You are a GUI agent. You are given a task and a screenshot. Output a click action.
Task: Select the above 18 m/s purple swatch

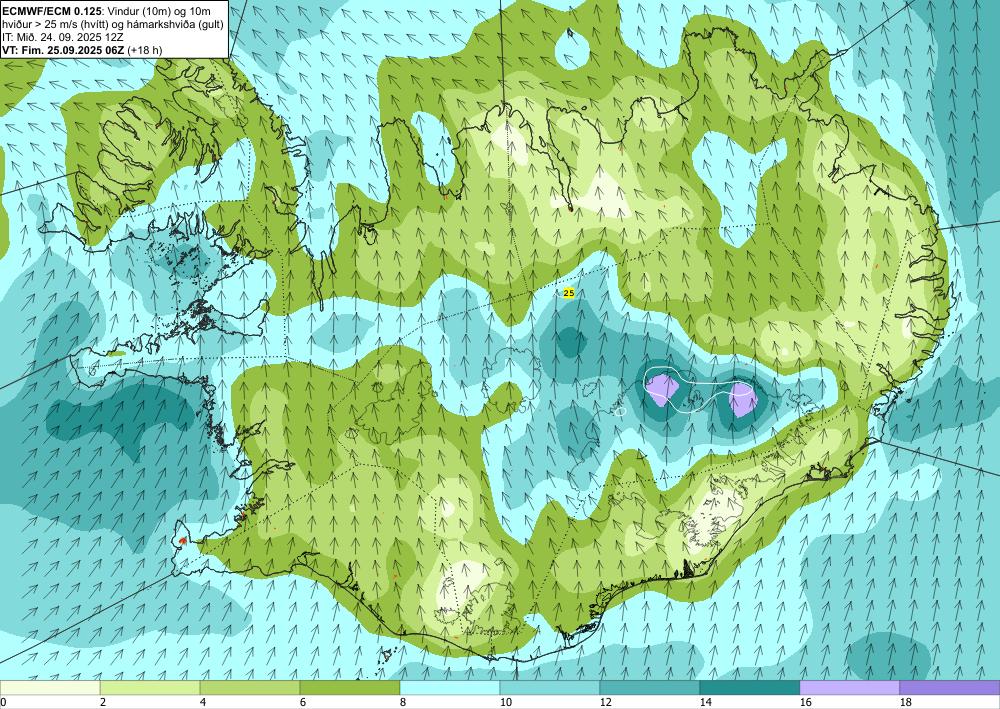click(x=950, y=688)
